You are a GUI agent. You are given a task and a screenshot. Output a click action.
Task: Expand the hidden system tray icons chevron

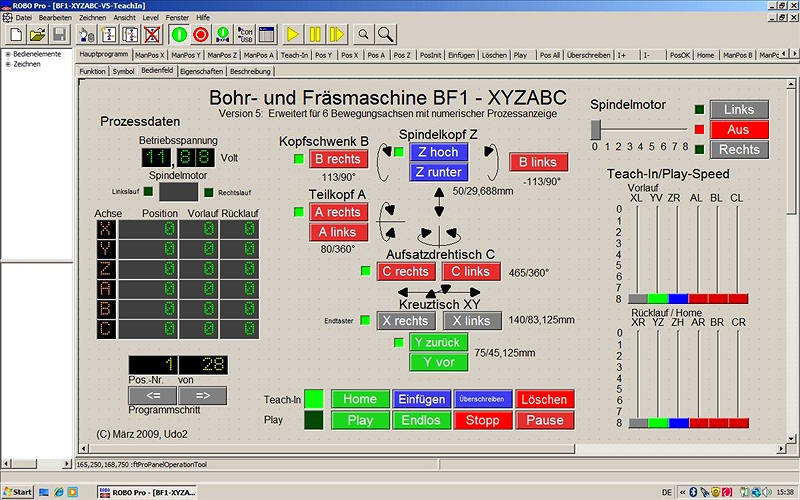682,492
